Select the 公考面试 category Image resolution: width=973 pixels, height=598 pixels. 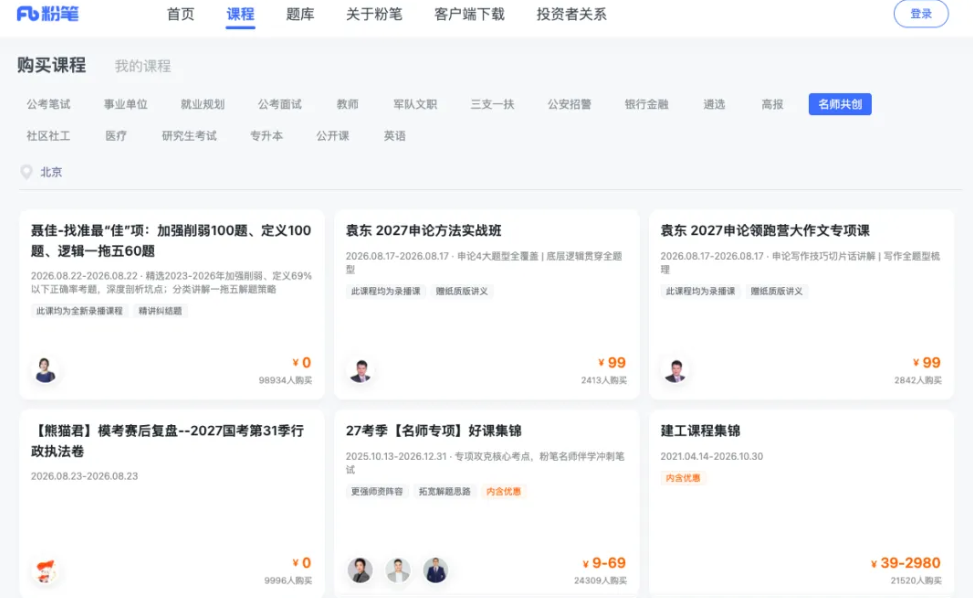pos(280,104)
